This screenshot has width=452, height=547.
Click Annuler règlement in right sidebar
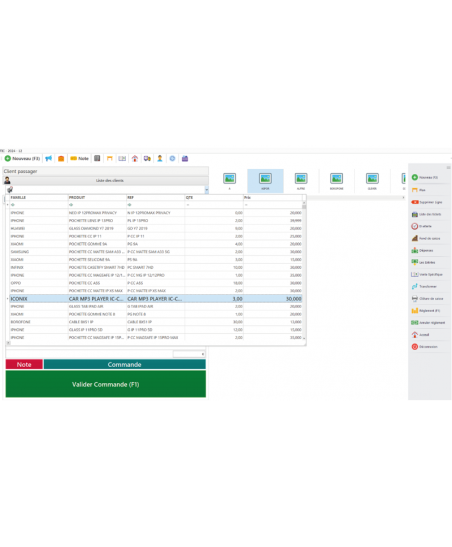[429, 323]
